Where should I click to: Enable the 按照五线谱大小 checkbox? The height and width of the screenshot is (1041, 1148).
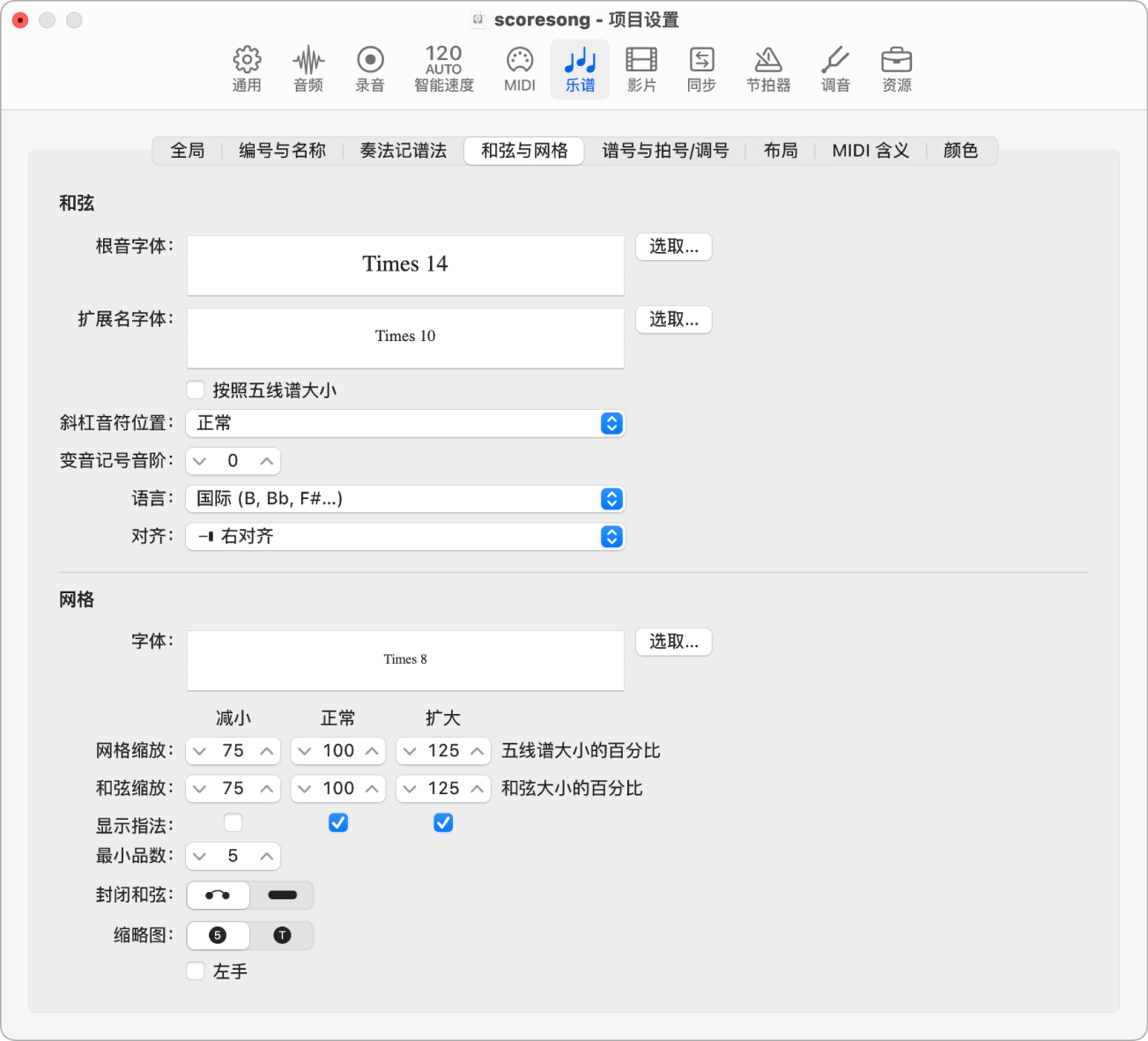pos(195,390)
